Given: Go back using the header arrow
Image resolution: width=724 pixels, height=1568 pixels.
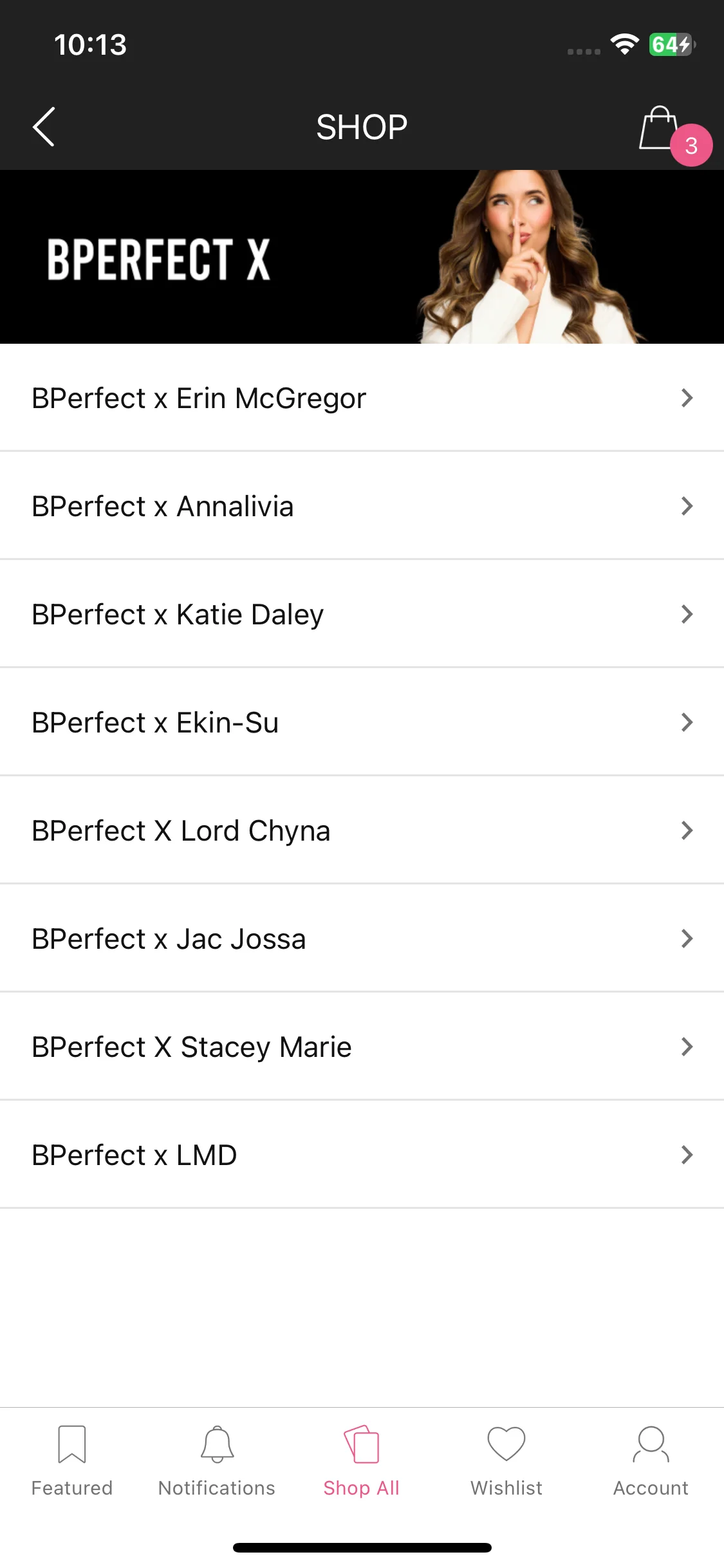Looking at the screenshot, I should coord(44,127).
